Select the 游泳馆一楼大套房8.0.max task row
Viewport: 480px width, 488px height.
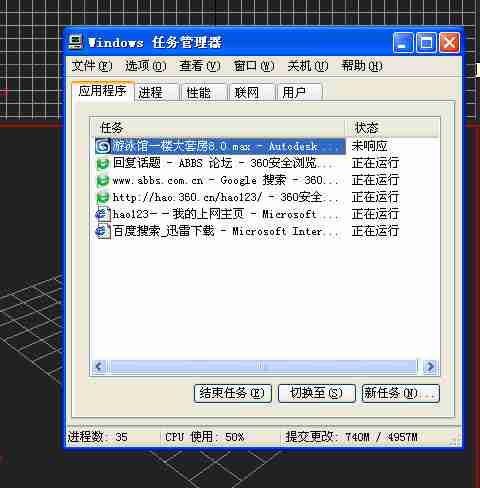pyautogui.click(x=220, y=146)
